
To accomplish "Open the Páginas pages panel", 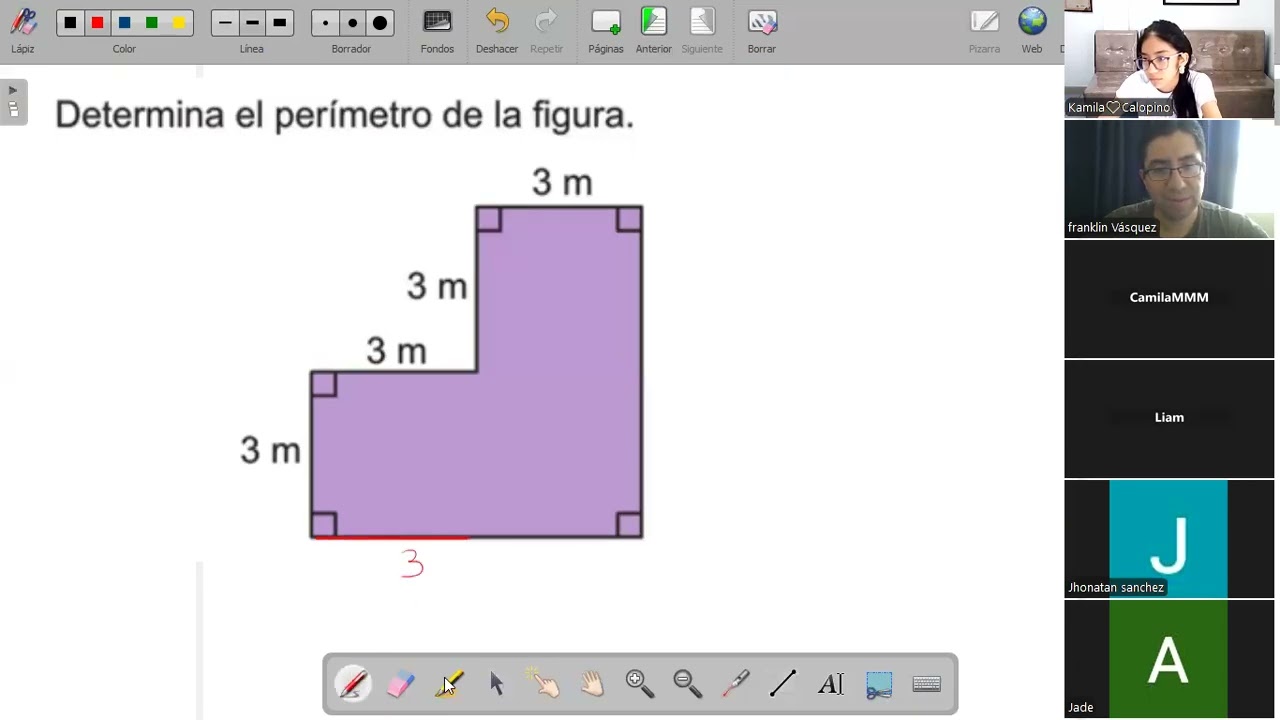I will coord(606,30).
